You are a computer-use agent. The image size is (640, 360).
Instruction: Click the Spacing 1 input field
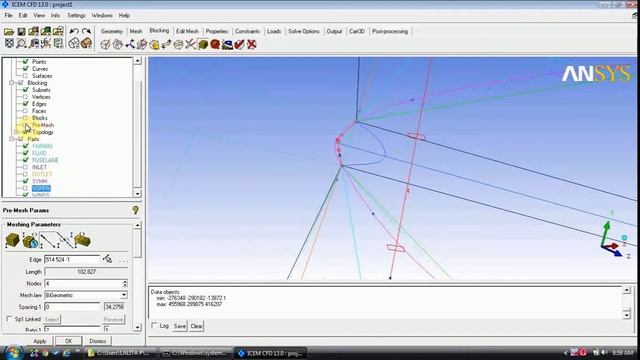(72, 307)
